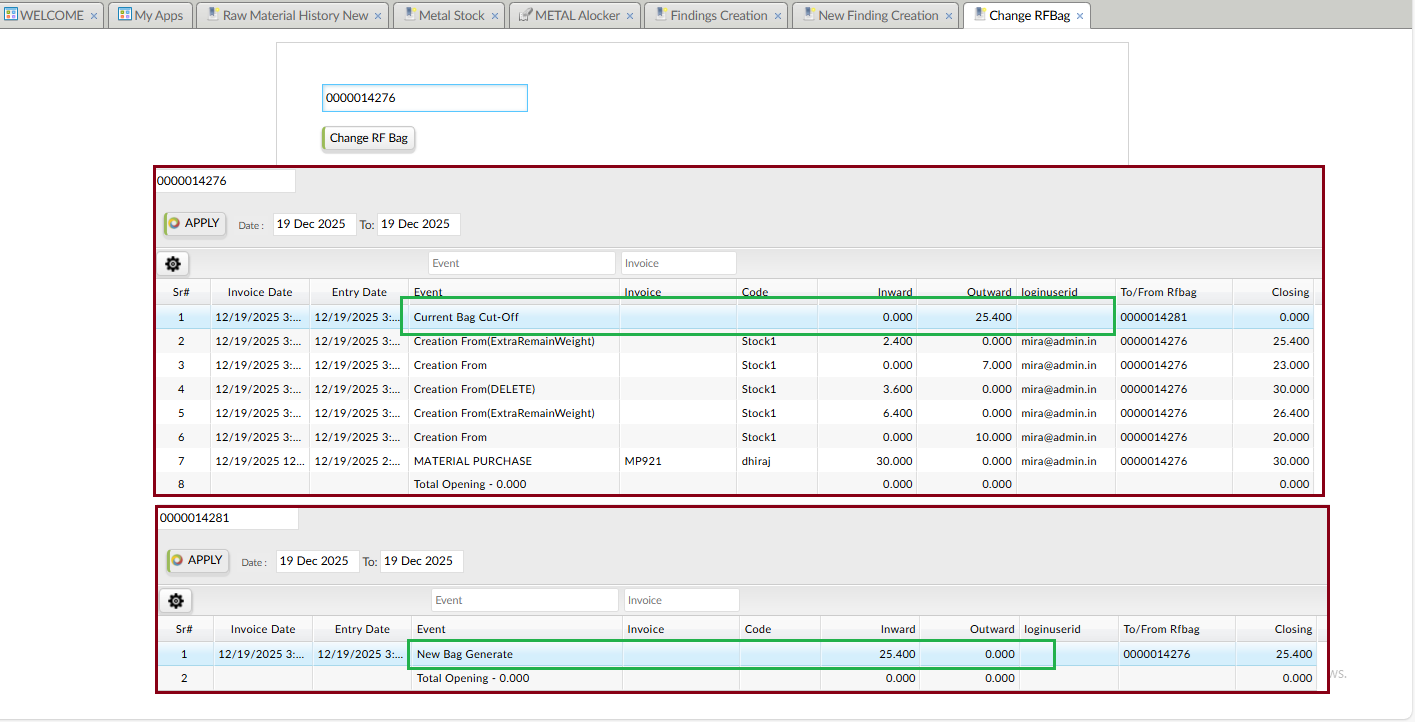Viewport: 1415px width, 722px height.
Task: Click the gear settings icon in lower grid
Action: [176, 601]
